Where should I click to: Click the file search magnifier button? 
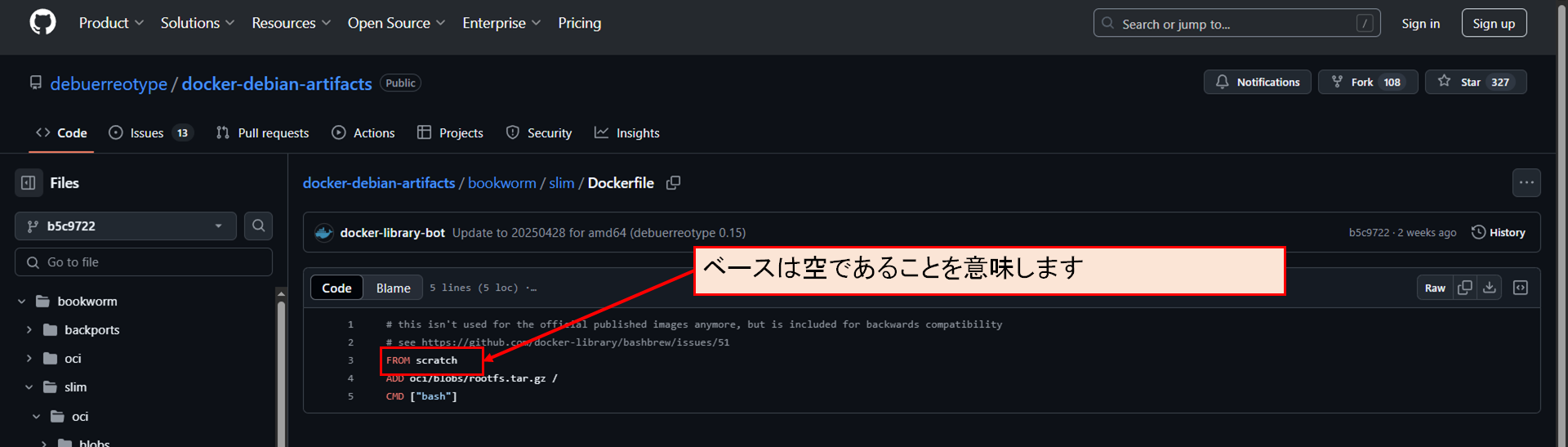[x=258, y=226]
